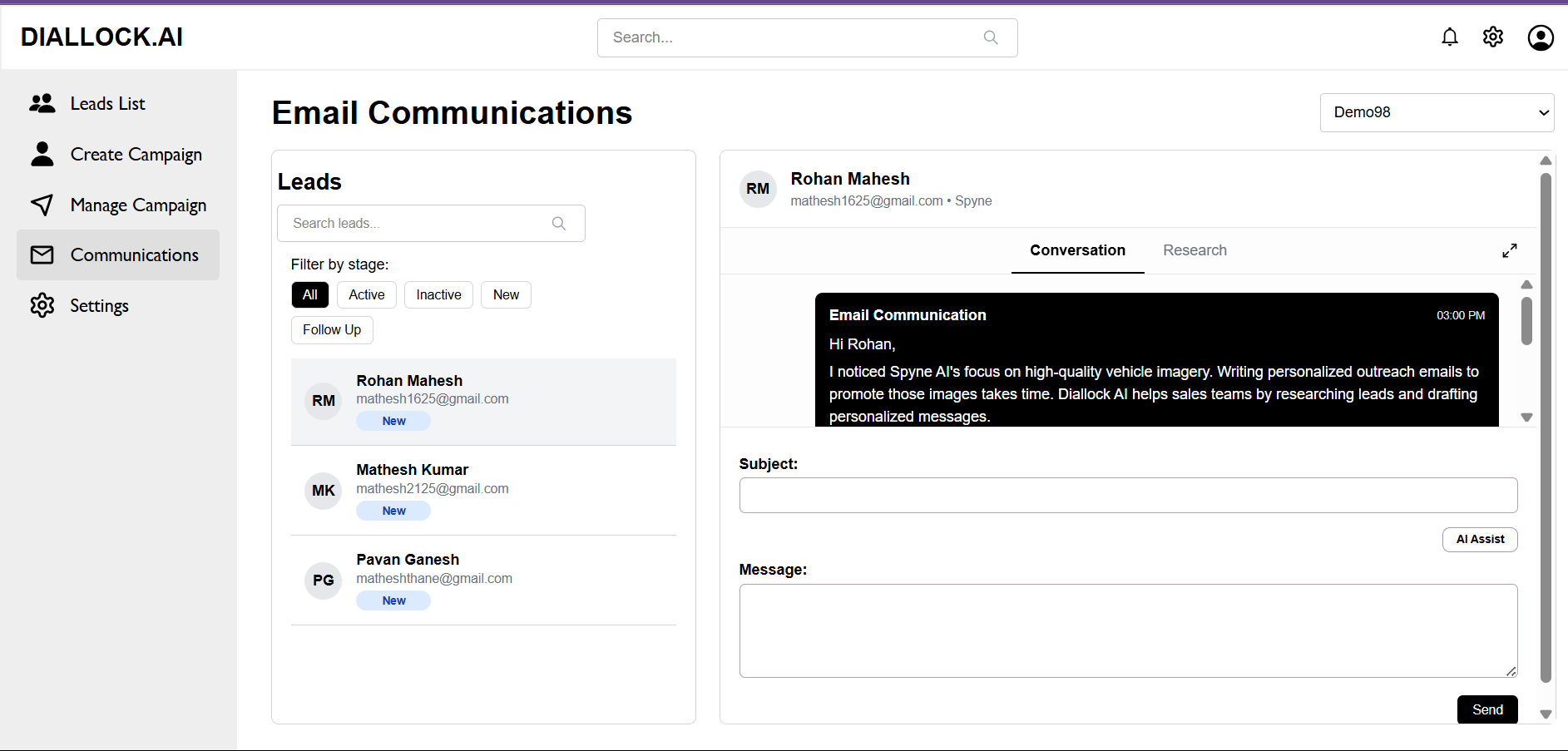Click the Communications envelope icon
1568x751 pixels.
[42, 254]
